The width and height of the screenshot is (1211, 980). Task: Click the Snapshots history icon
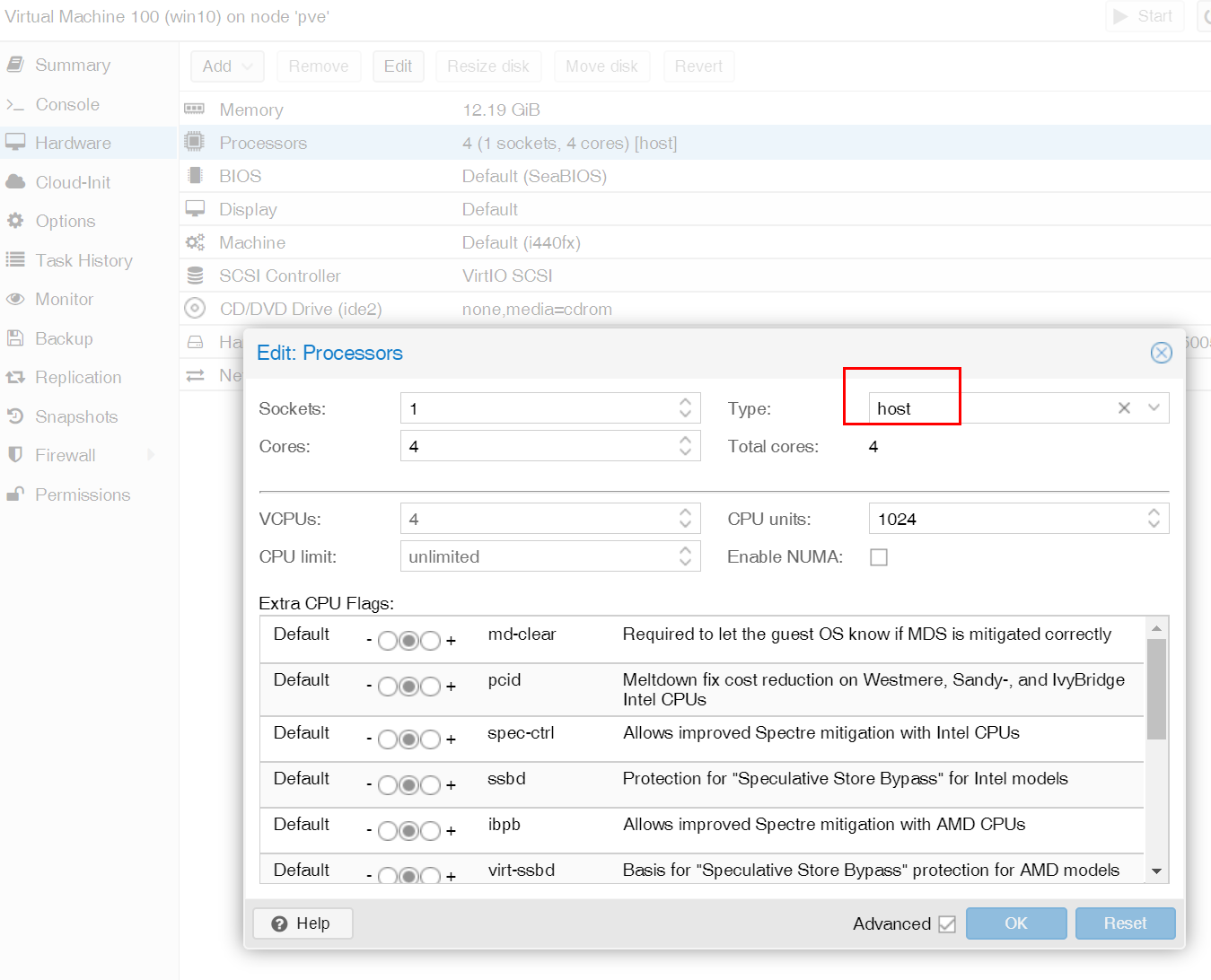pyautogui.click(x=15, y=416)
